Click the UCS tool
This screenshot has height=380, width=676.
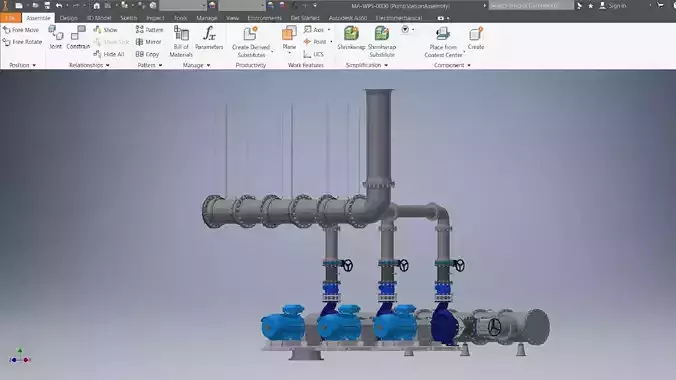[313, 54]
